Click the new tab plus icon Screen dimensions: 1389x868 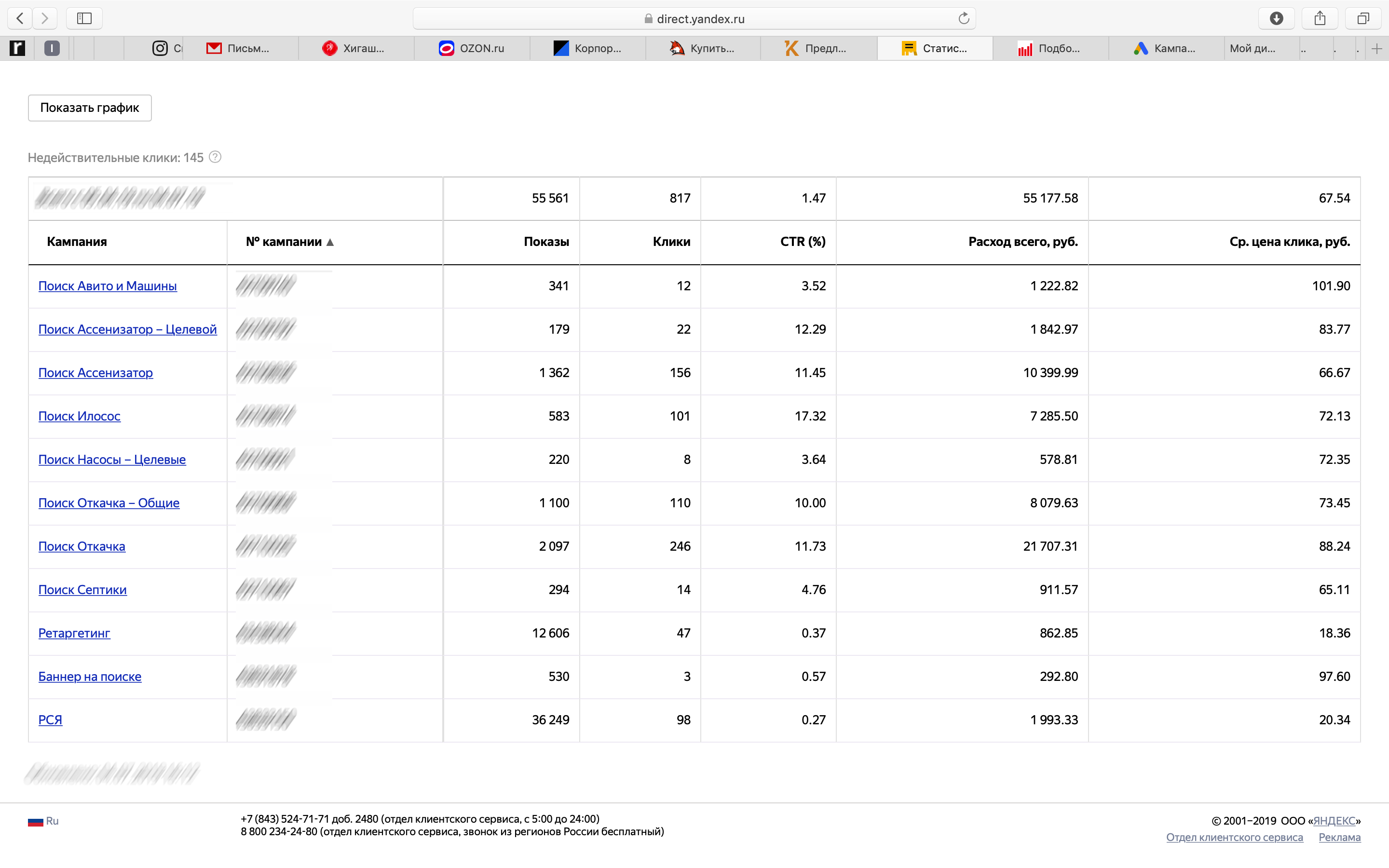point(1376,49)
